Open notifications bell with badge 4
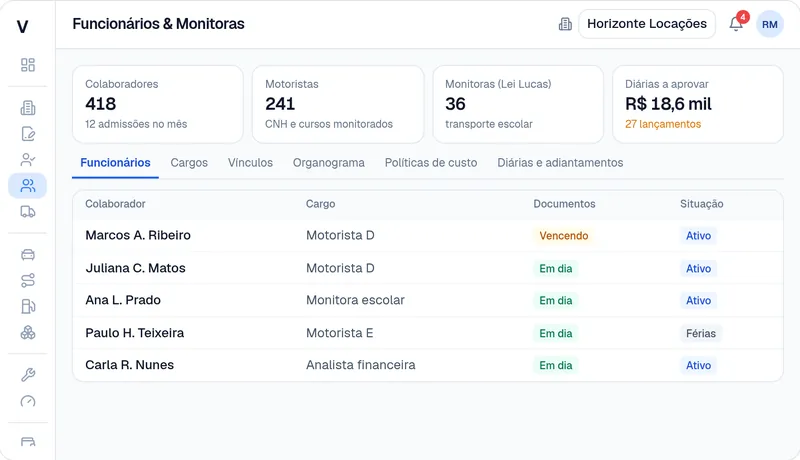This screenshot has height=460, width=800. (x=736, y=24)
